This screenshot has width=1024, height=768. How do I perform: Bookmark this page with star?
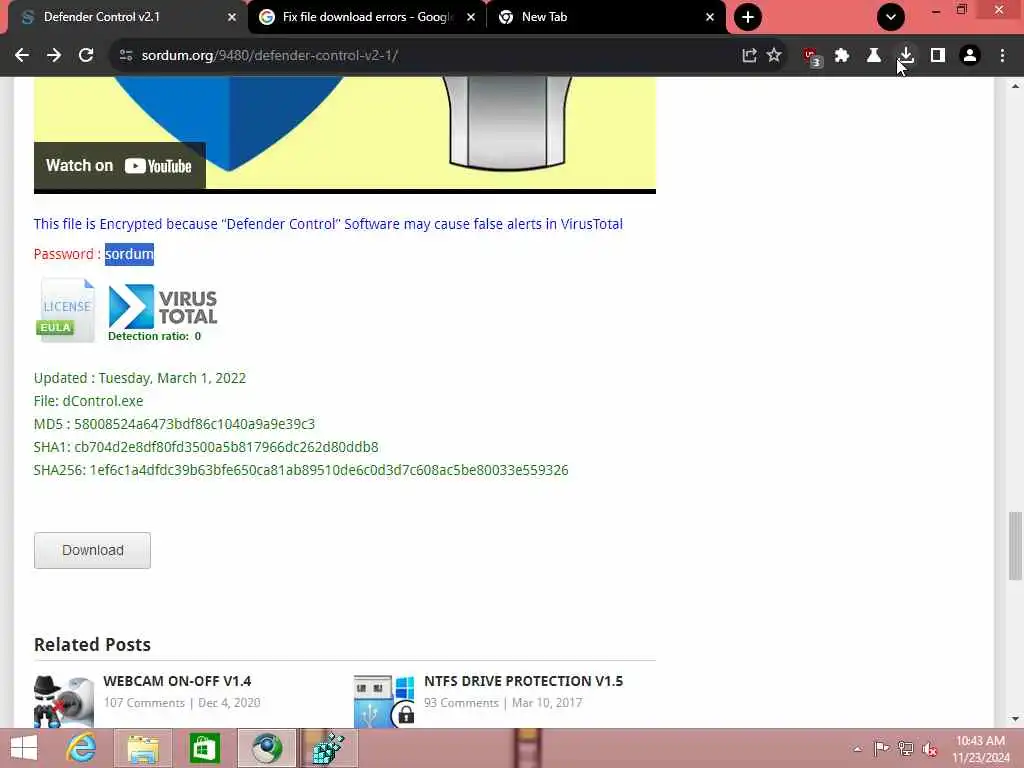pos(774,56)
